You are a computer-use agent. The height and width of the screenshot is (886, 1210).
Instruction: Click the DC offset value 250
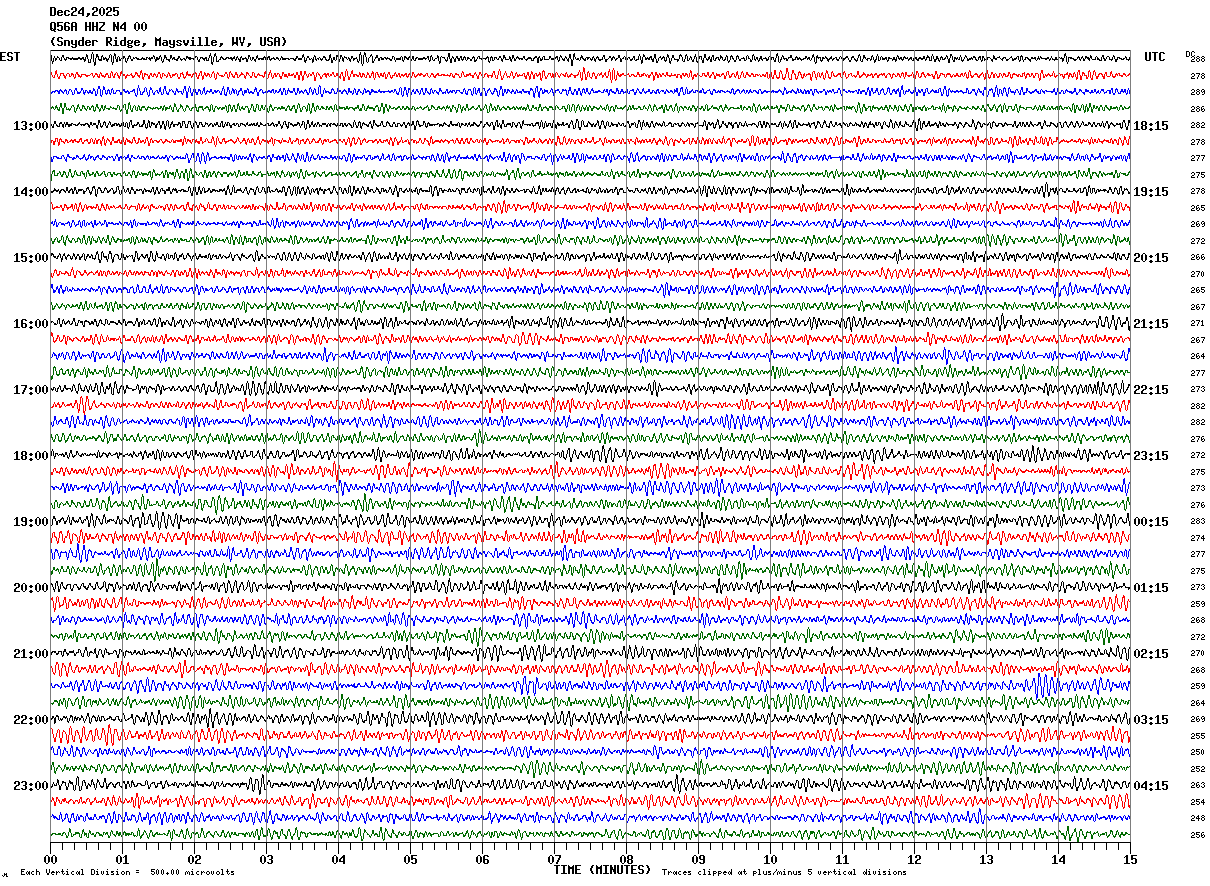pos(1198,752)
